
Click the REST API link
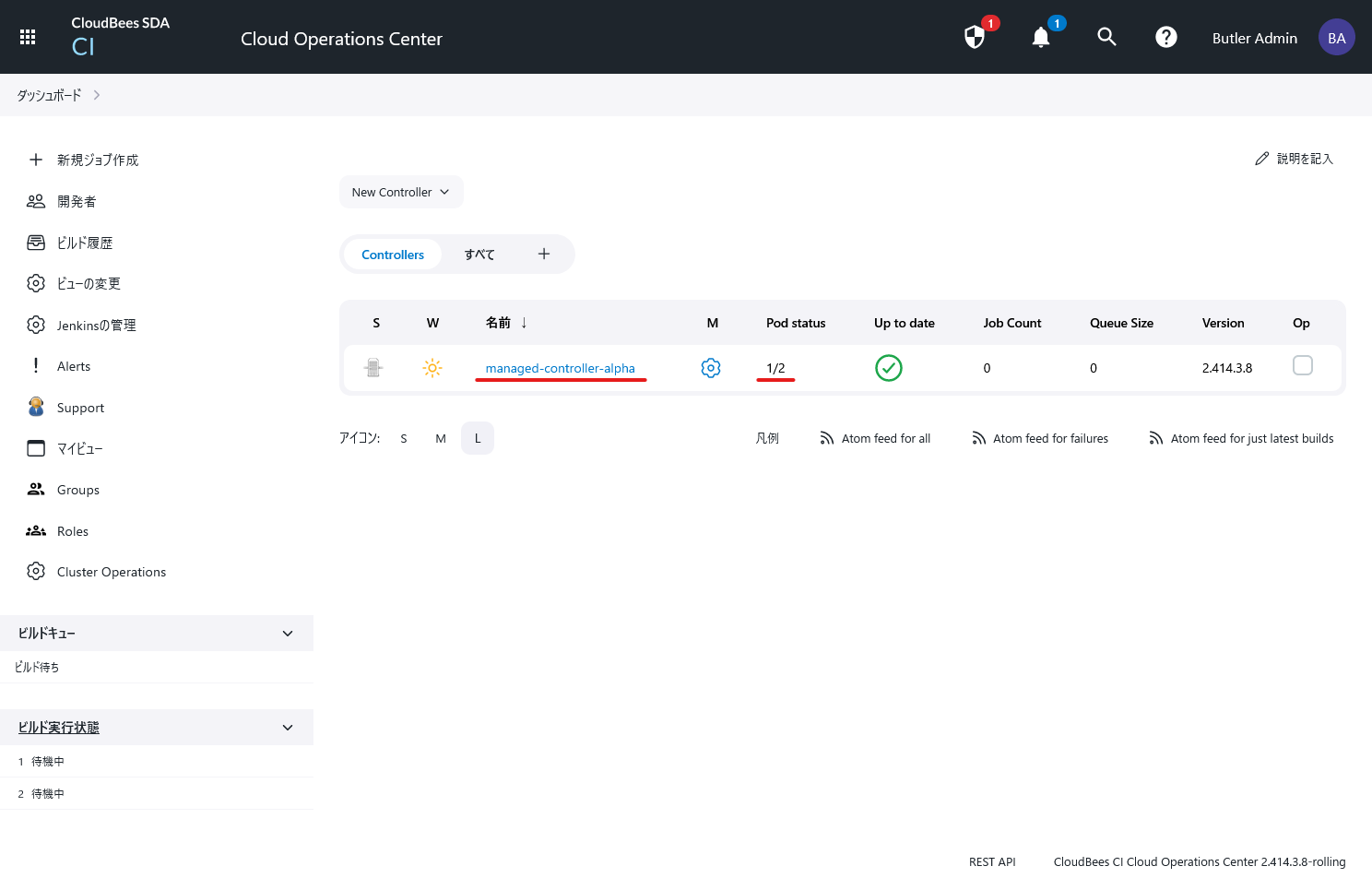pos(992,862)
